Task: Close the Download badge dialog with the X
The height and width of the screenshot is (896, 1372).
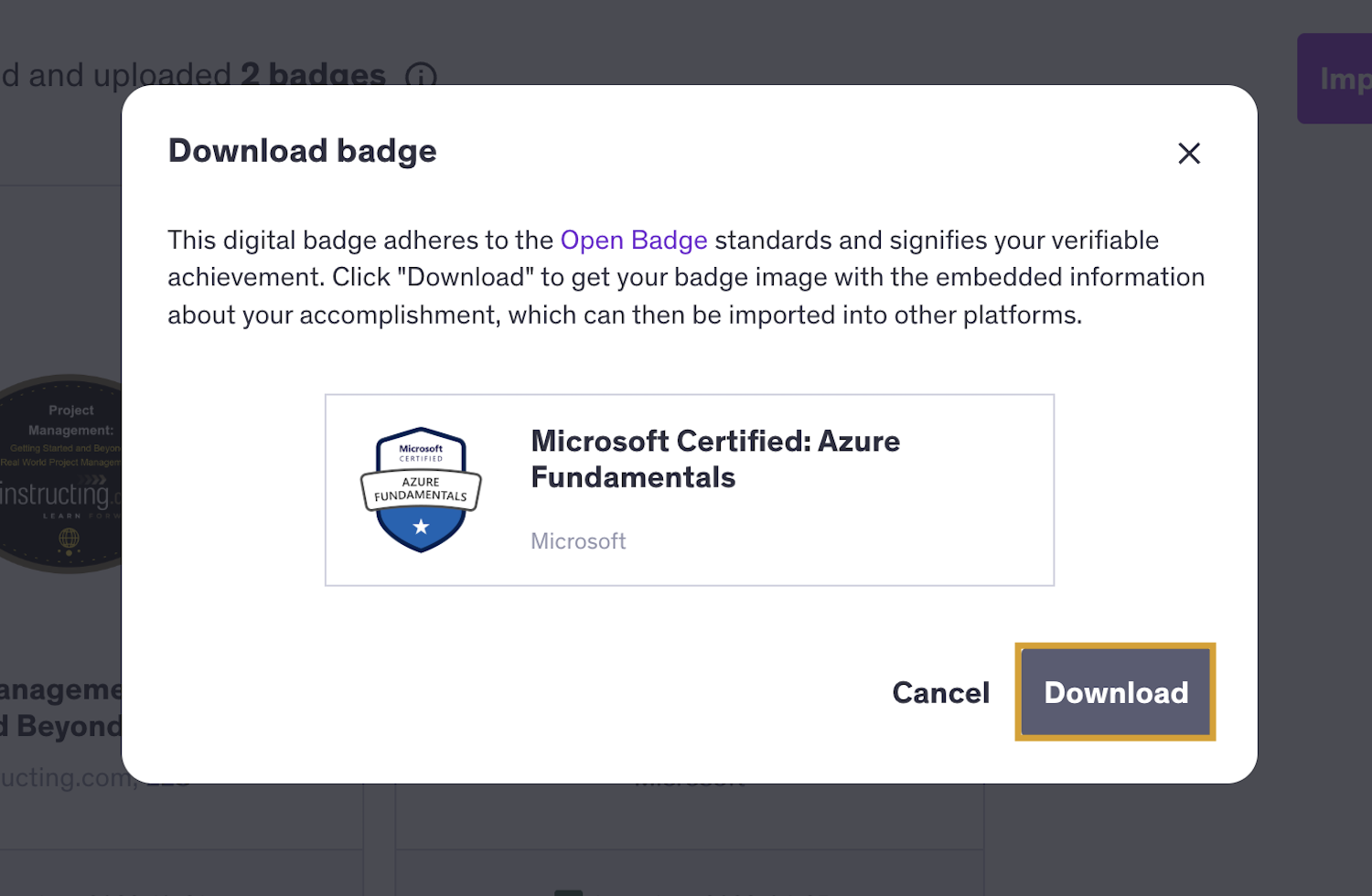Action: click(1189, 154)
